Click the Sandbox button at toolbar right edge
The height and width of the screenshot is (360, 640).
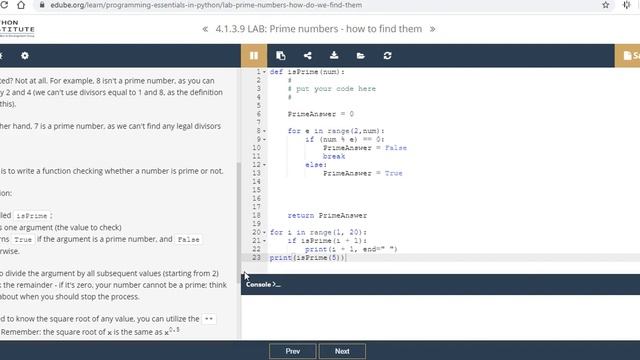point(627,56)
